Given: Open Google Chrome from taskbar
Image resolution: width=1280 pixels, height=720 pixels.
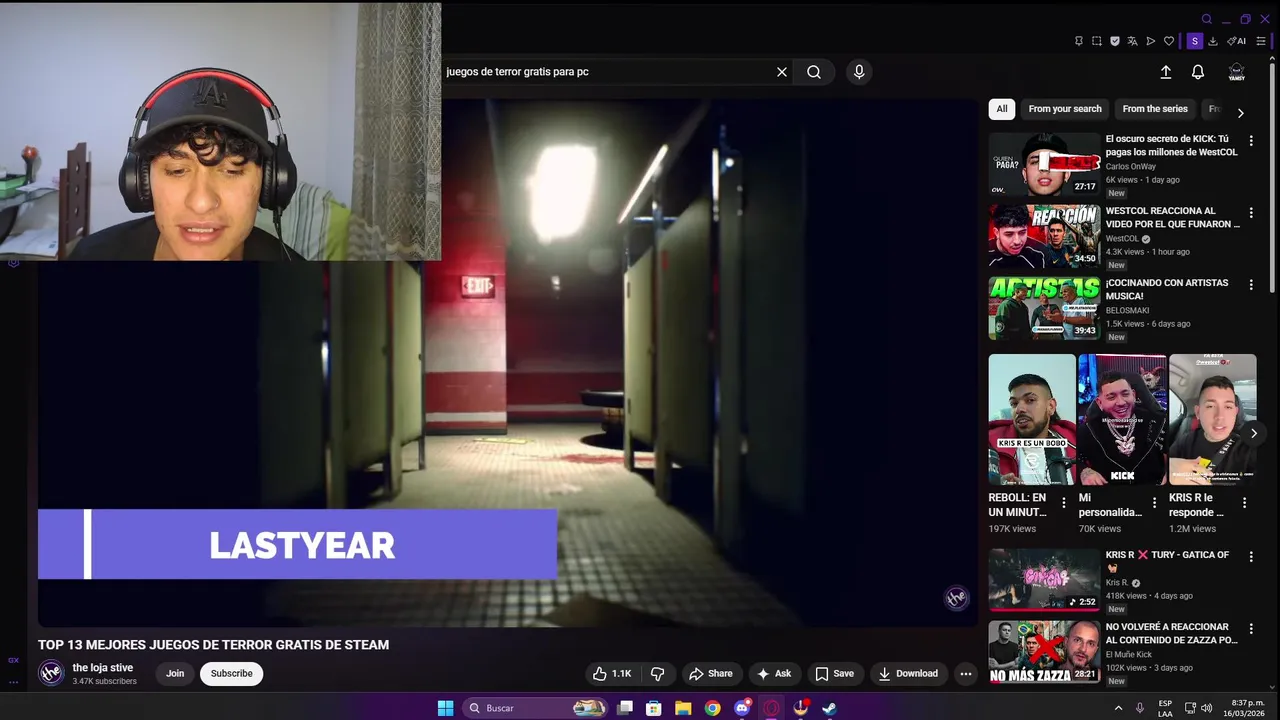Looking at the screenshot, I should click(x=712, y=708).
